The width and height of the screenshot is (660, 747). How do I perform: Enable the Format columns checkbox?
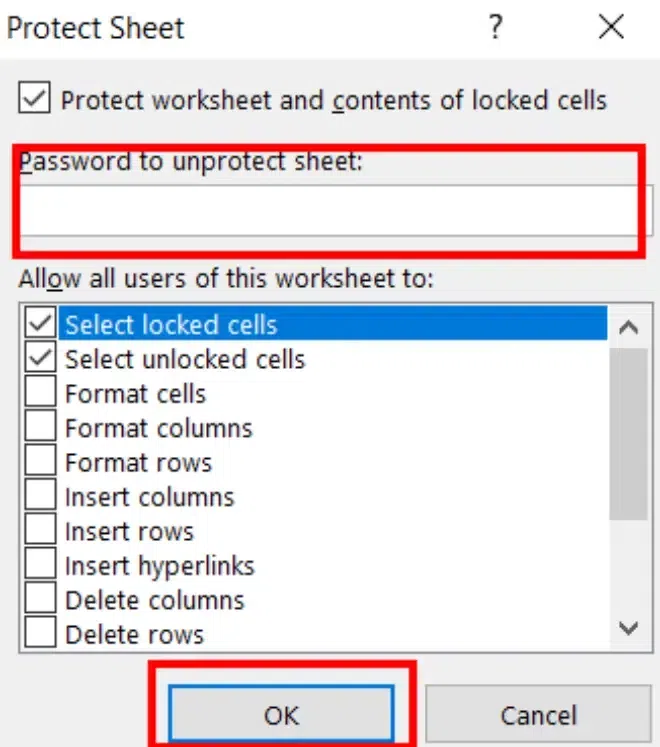pyautogui.click(x=41, y=427)
